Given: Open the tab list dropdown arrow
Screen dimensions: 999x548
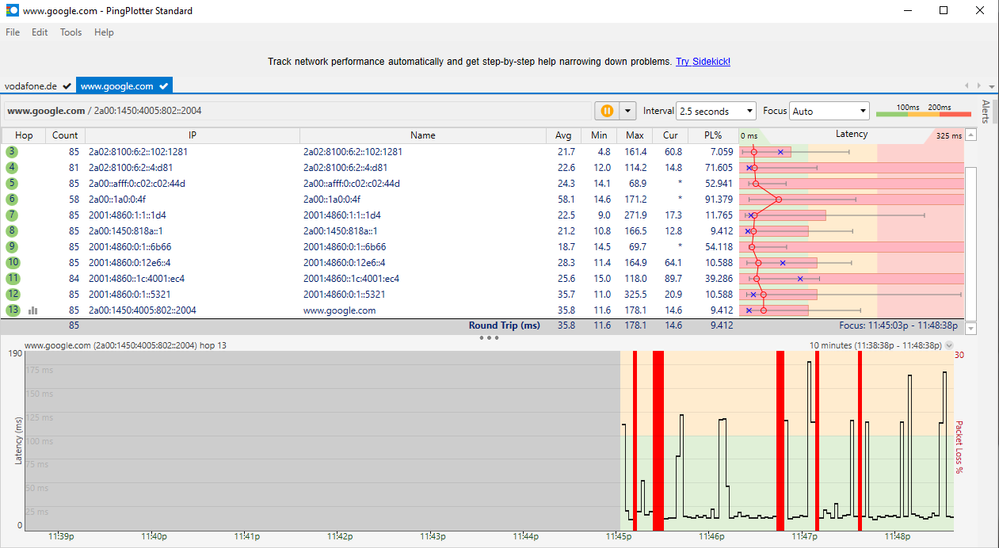Looking at the screenshot, I should coord(991,86).
